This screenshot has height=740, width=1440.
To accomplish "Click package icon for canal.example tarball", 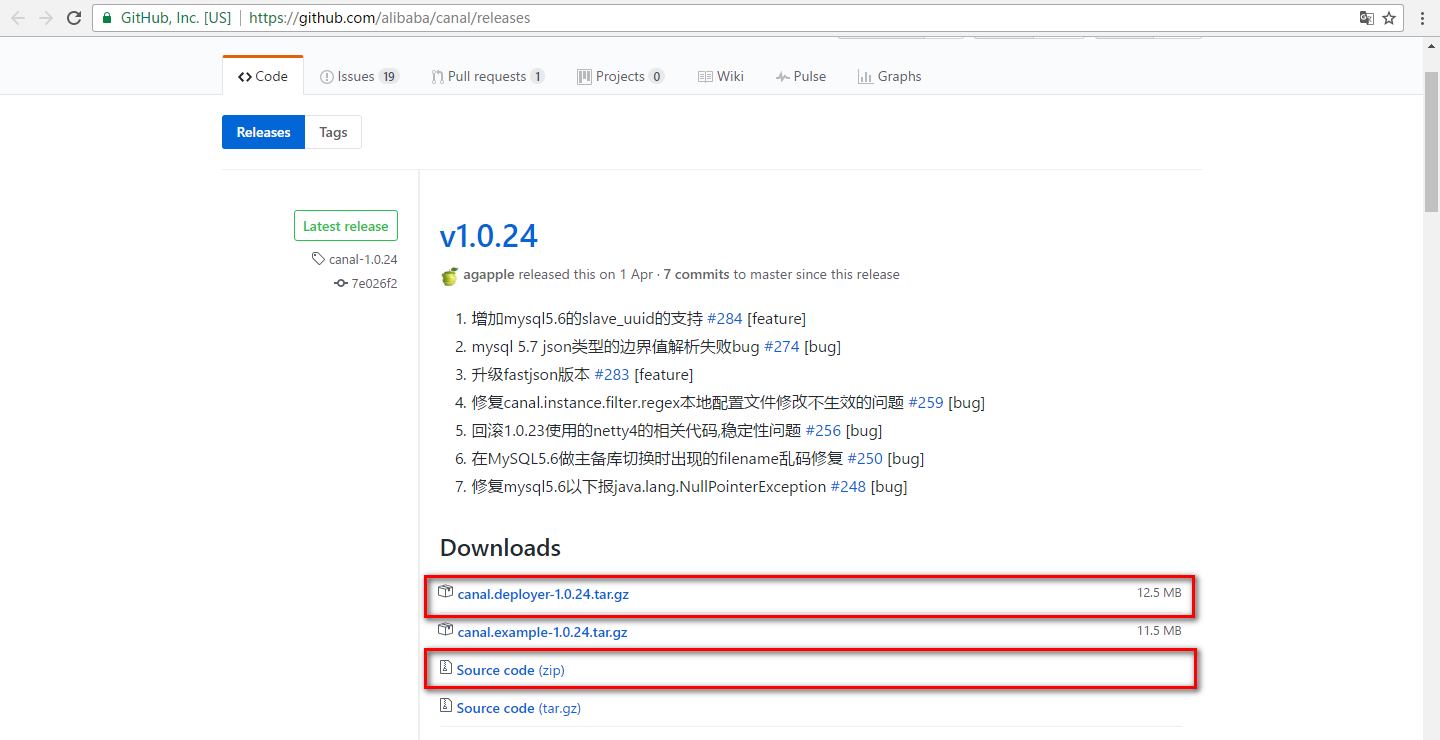I will point(446,630).
